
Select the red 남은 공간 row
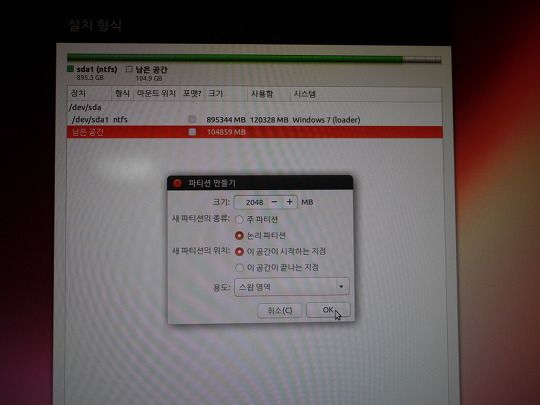[x=255, y=132]
